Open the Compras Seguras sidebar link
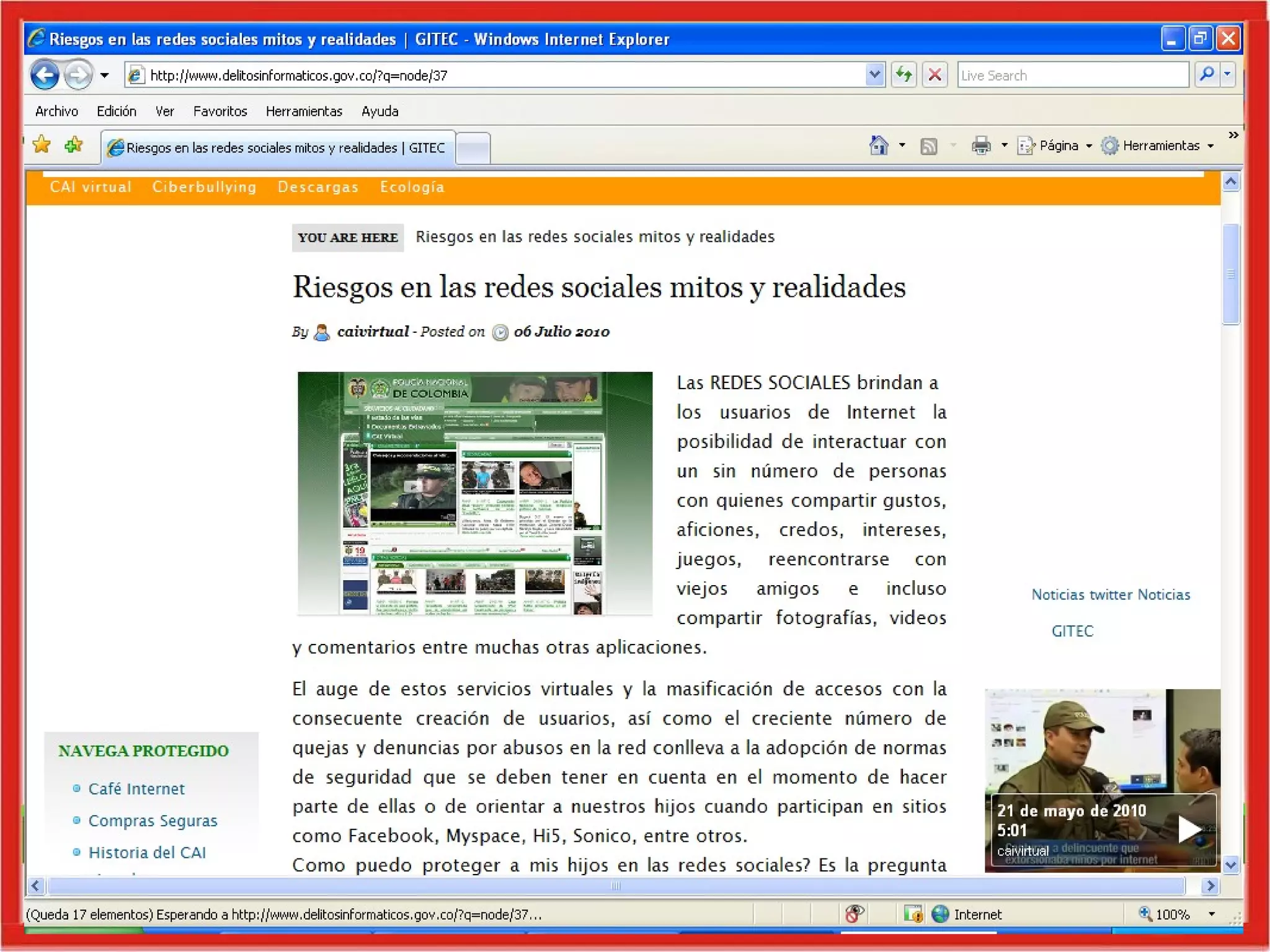The width and height of the screenshot is (1270, 952). tap(153, 821)
